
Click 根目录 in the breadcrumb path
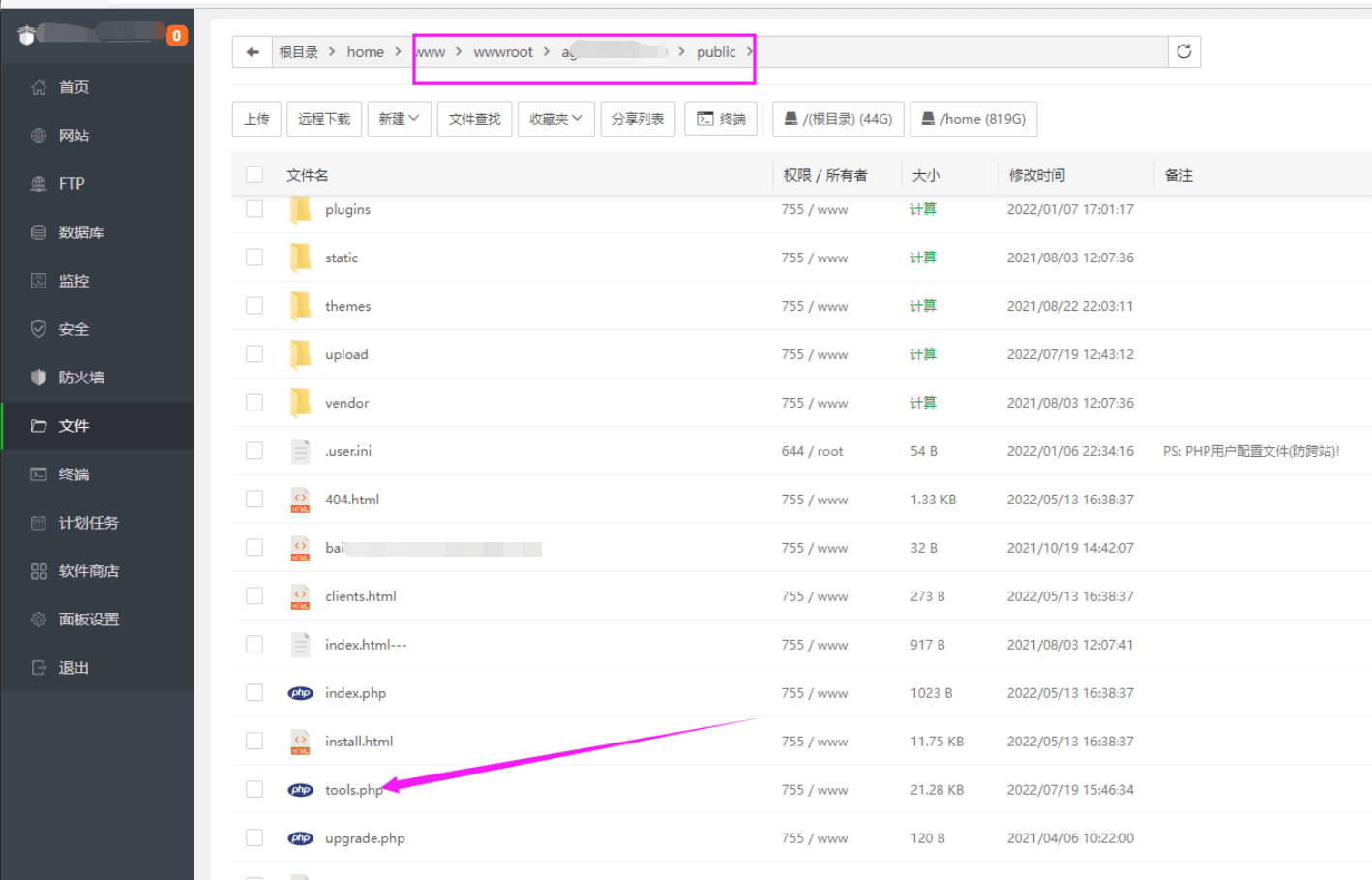point(298,52)
